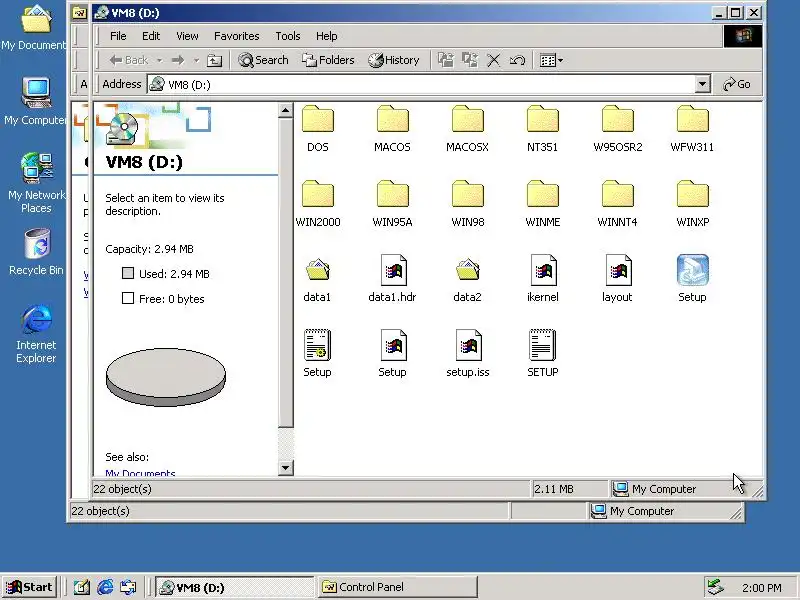Open My Computer desktop icon
The height and width of the screenshot is (600, 800).
click(36, 102)
